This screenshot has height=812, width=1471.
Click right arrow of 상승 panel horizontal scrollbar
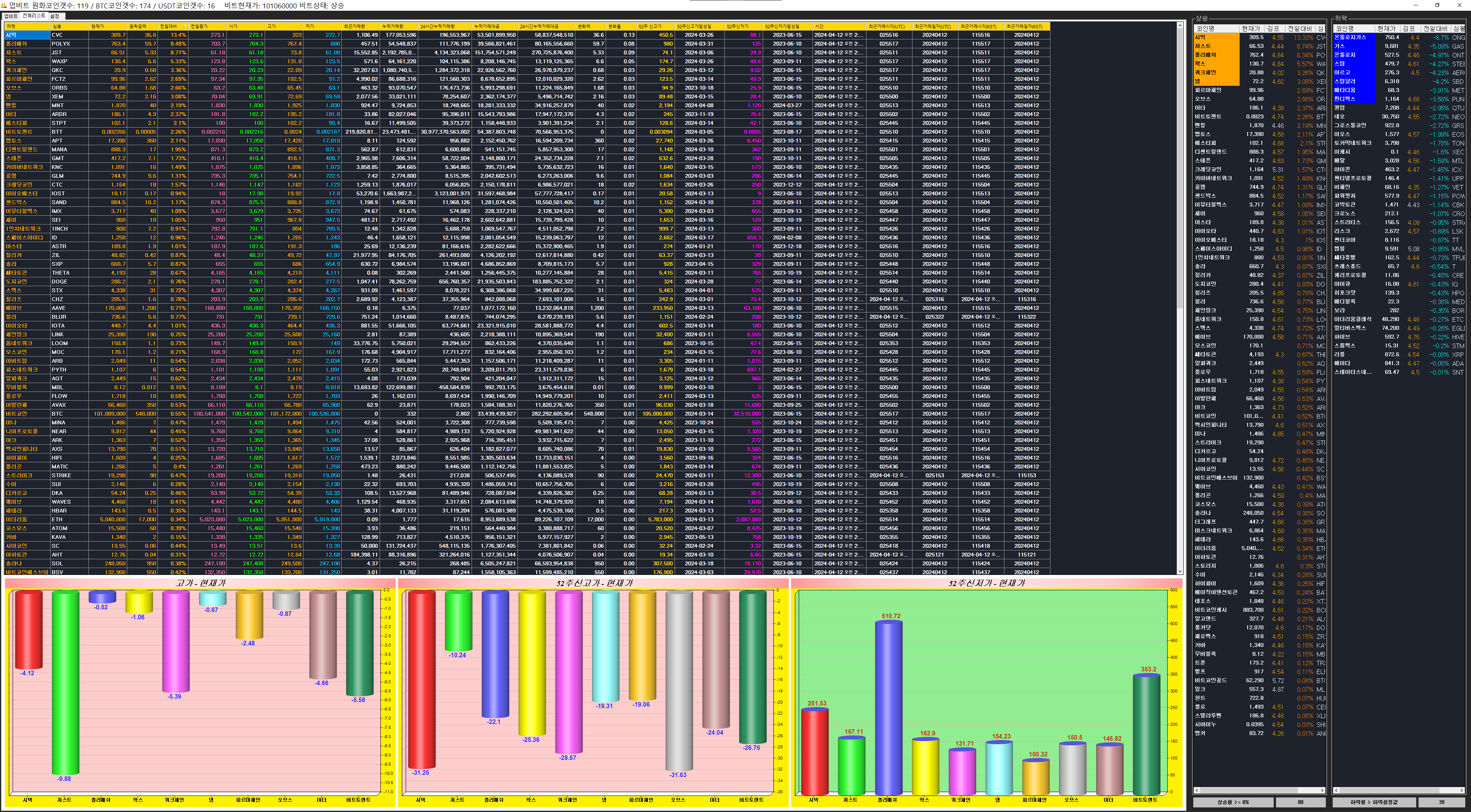[x=1322, y=790]
